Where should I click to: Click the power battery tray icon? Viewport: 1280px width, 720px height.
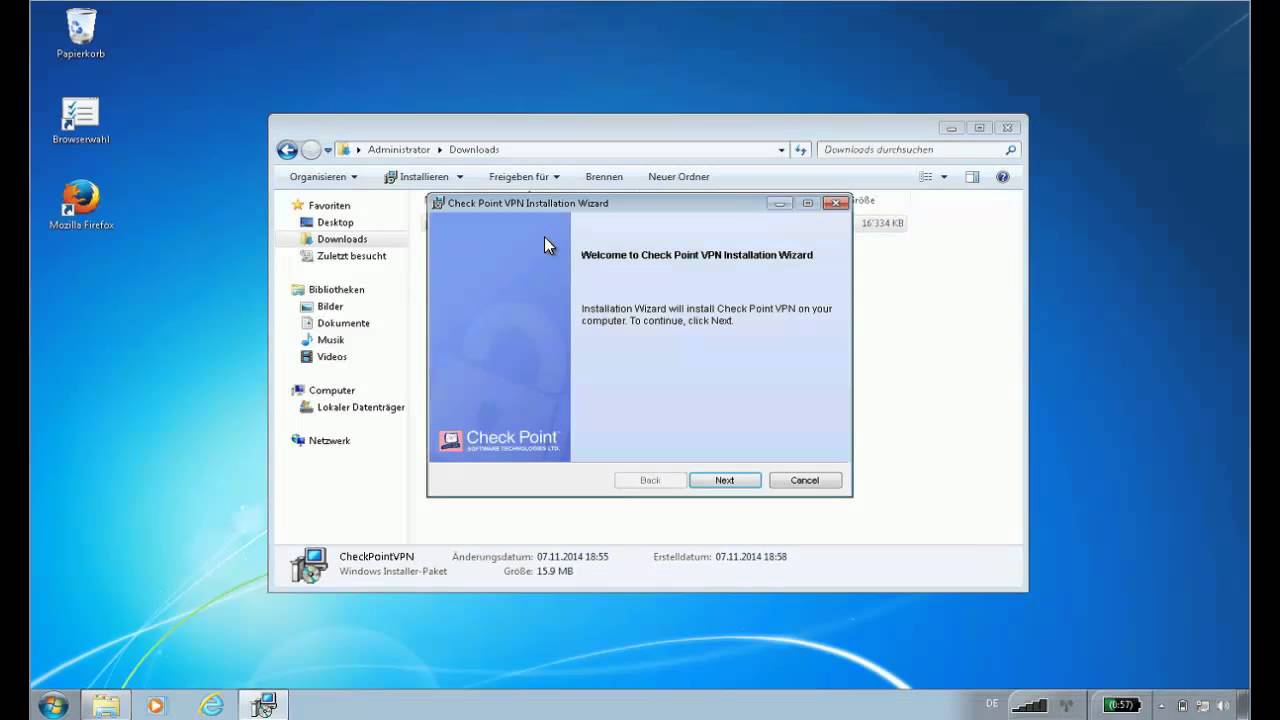[x=1183, y=705]
